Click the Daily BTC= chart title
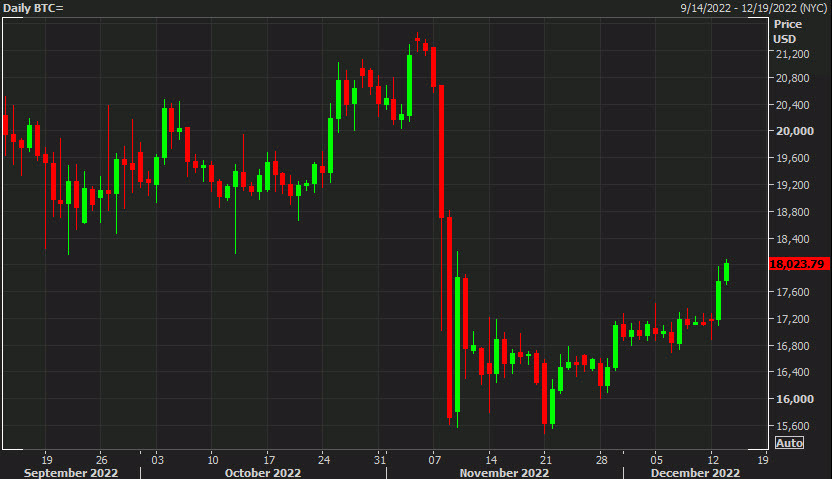The image size is (832, 479). pyautogui.click(x=33, y=8)
